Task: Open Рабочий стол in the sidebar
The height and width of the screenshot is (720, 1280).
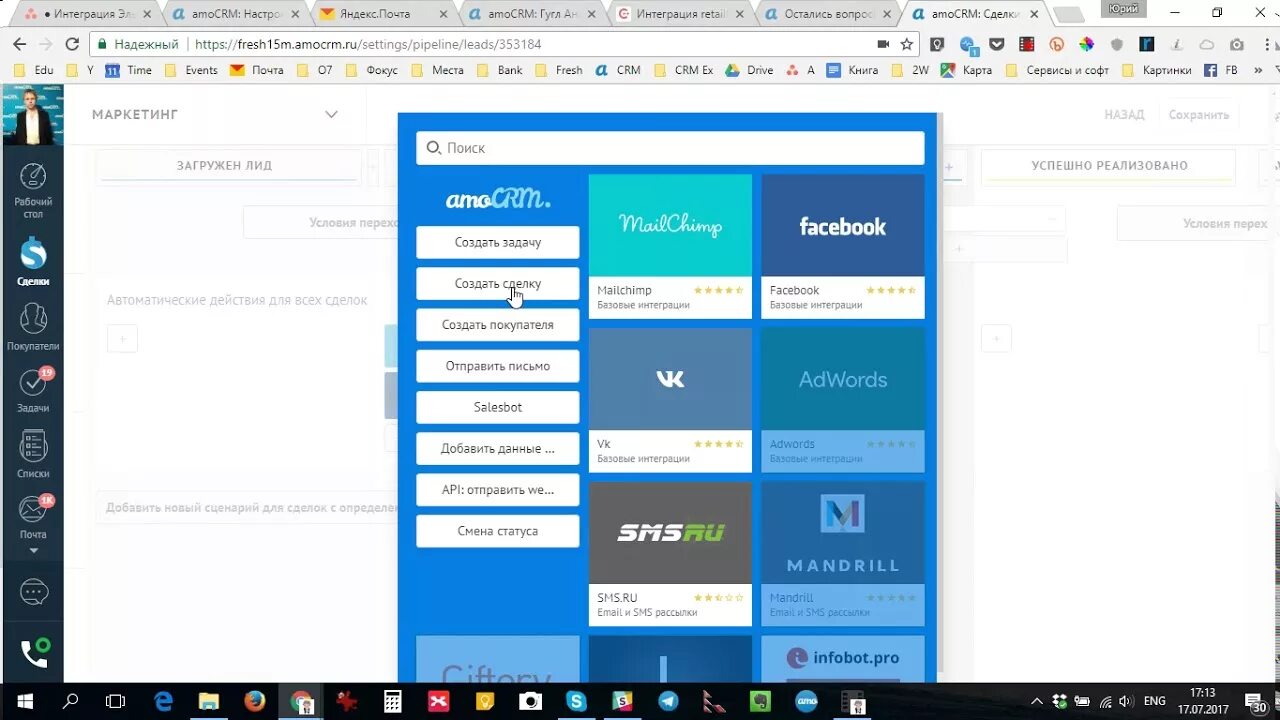Action: pos(33,190)
